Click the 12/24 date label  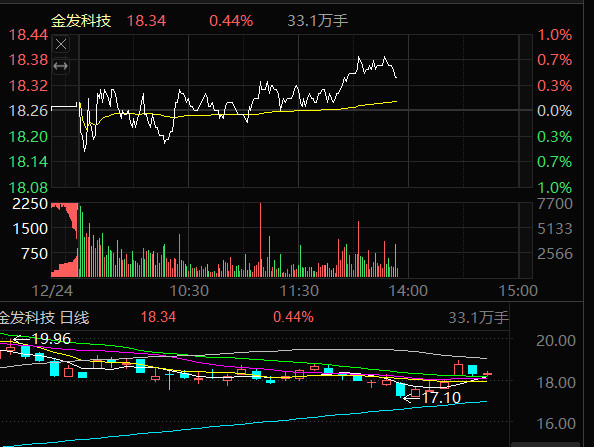pos(52,291)
